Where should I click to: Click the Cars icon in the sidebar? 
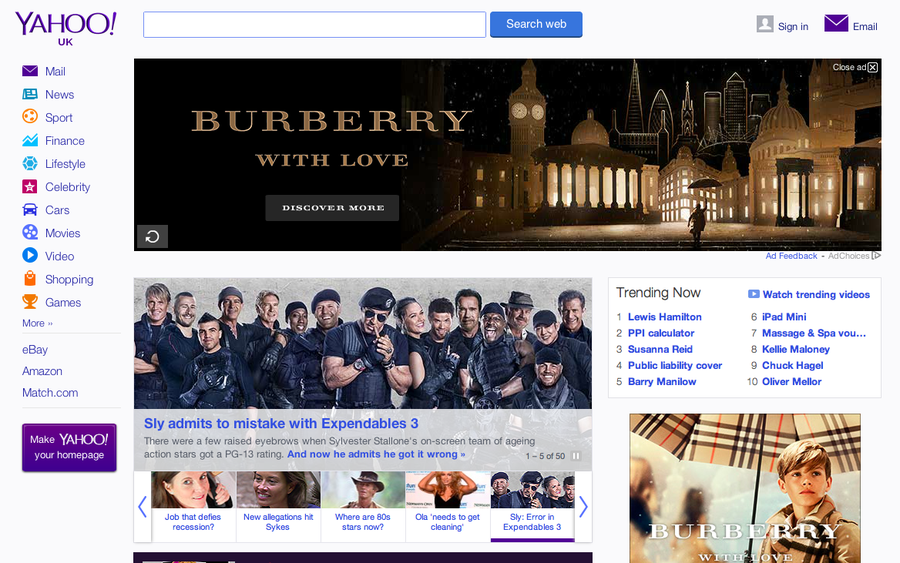point(30,210)
